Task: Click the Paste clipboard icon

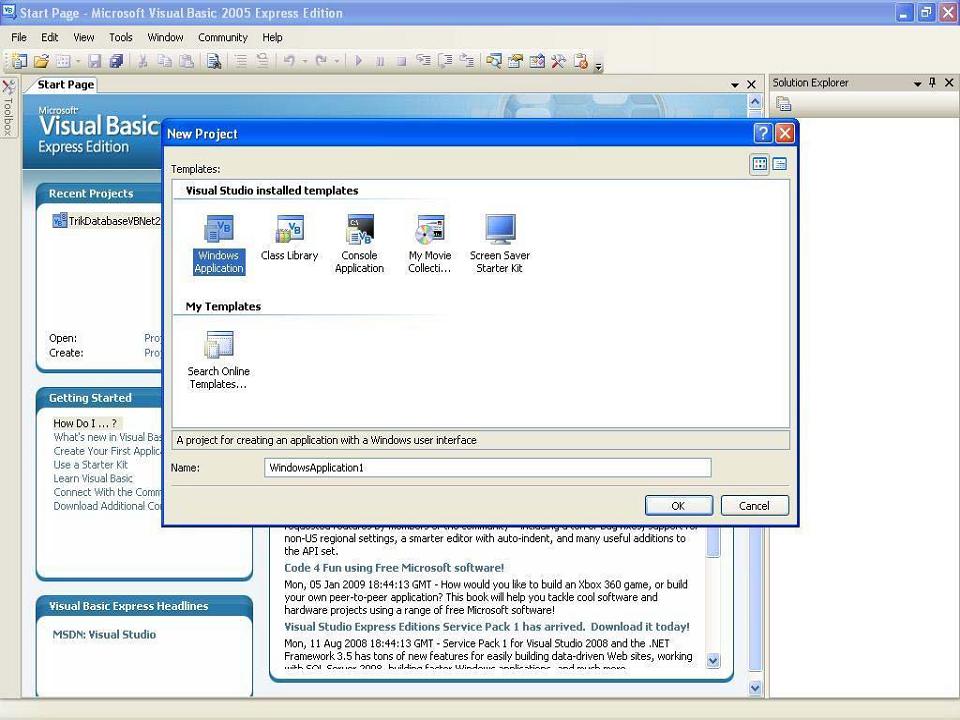Action: 186,61
